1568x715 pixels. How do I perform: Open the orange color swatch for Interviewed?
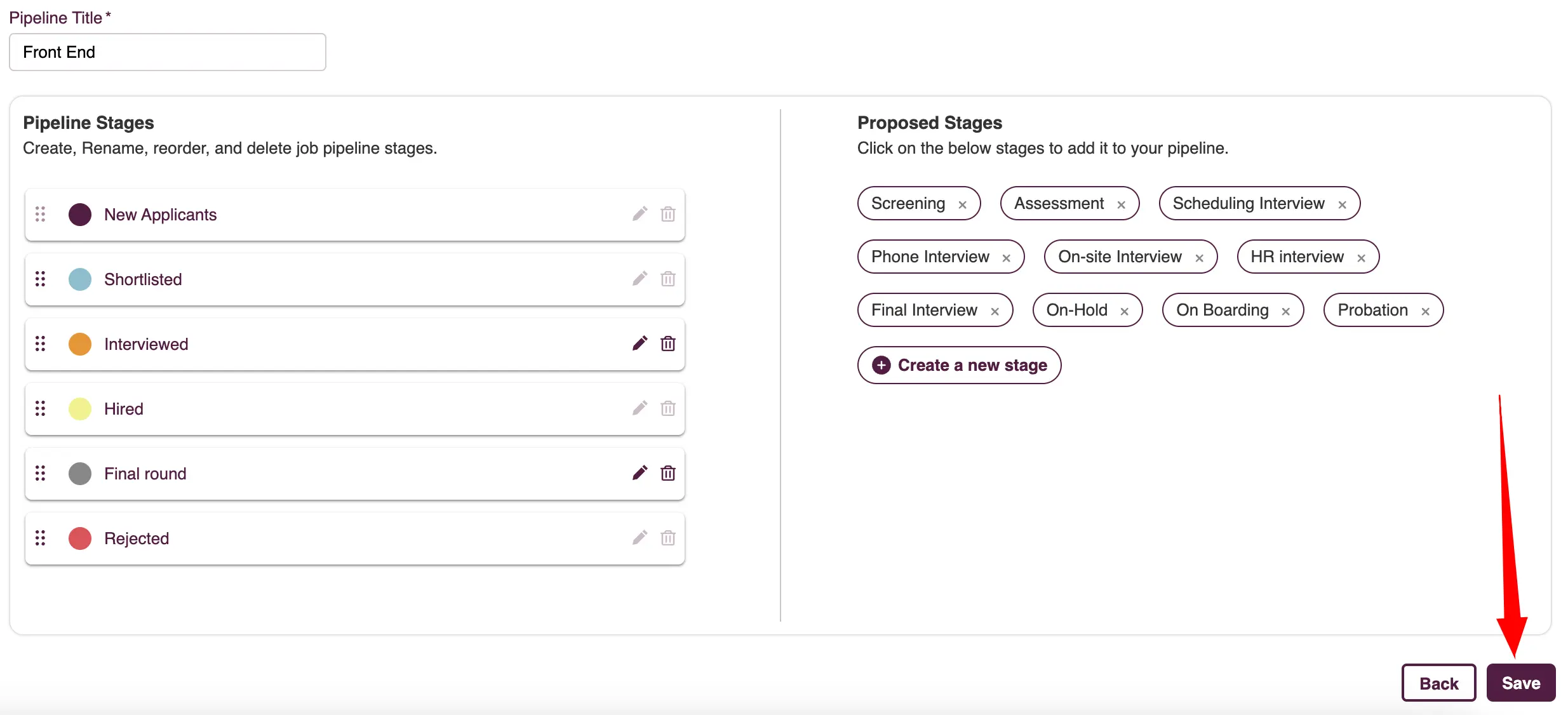point(80,344)
